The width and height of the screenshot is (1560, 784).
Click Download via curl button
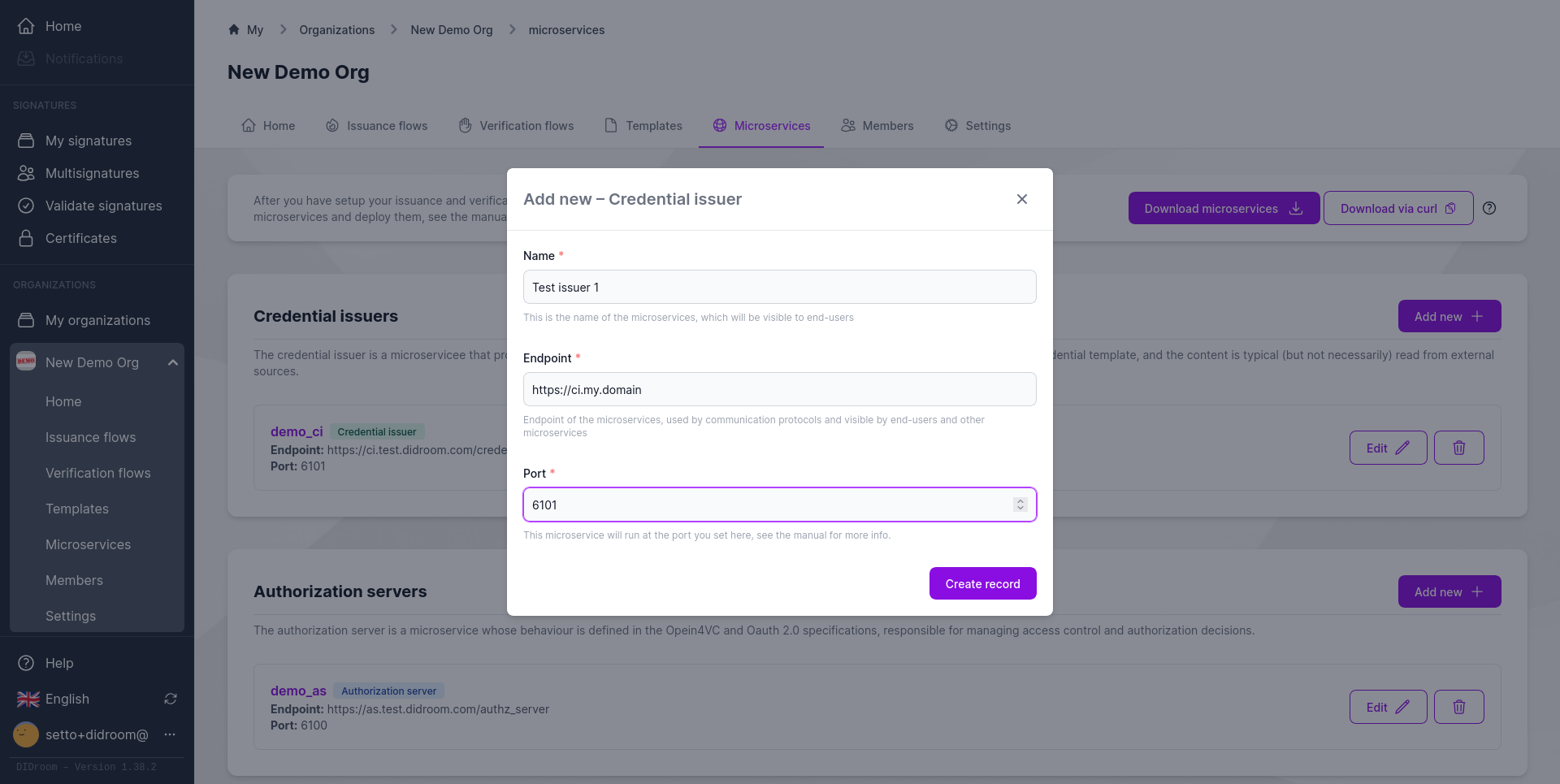(1397, 209)
